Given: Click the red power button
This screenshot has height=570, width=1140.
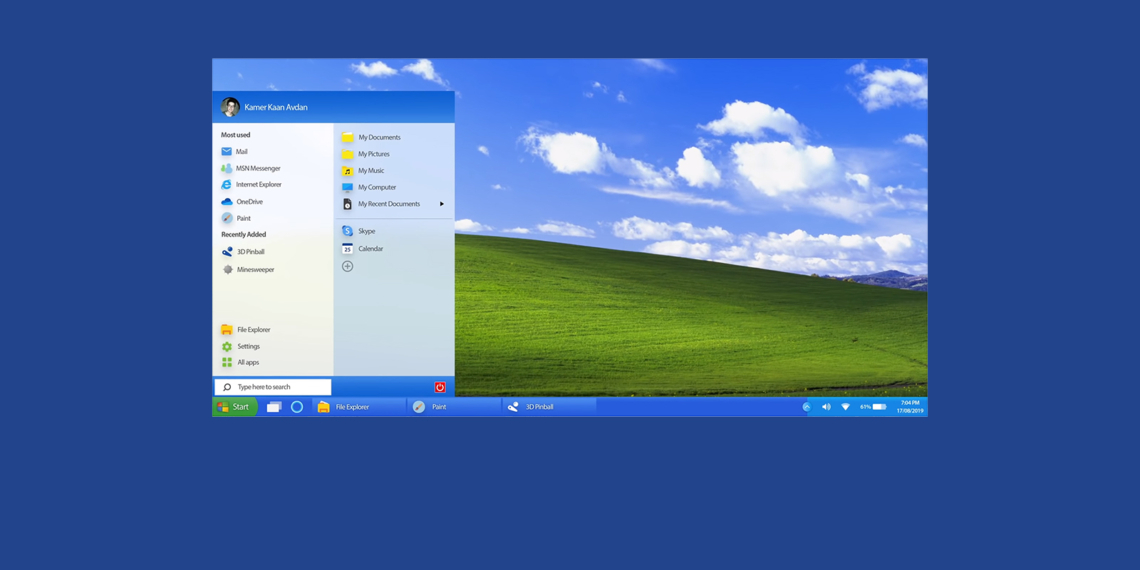Looking at the screenshot, I should pyautogui.click(x=440, y=387).
